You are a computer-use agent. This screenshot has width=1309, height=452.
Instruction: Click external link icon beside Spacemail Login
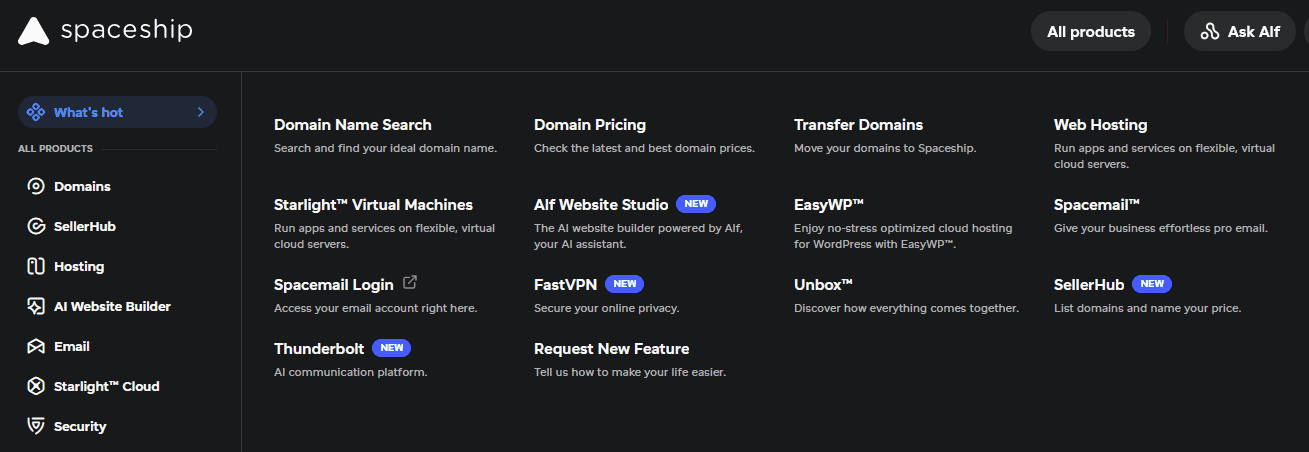click(410, 284)
